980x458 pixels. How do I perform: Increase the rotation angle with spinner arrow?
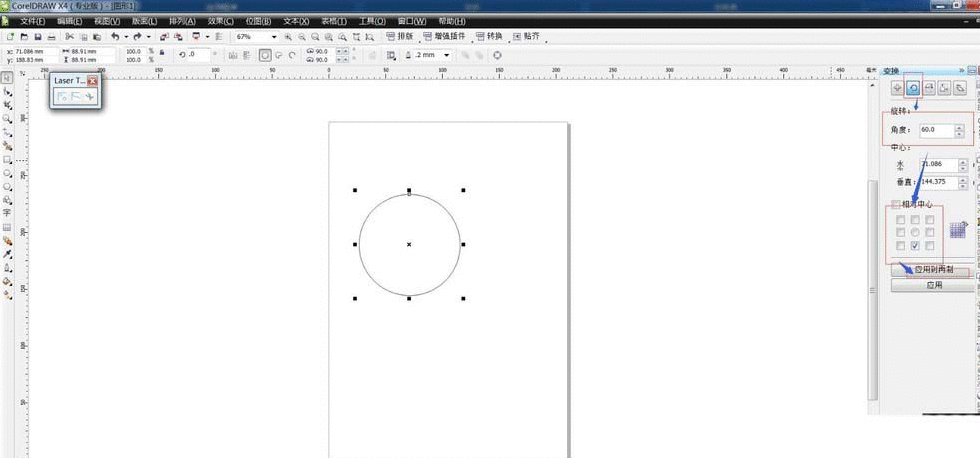click(x=960, y=127)
